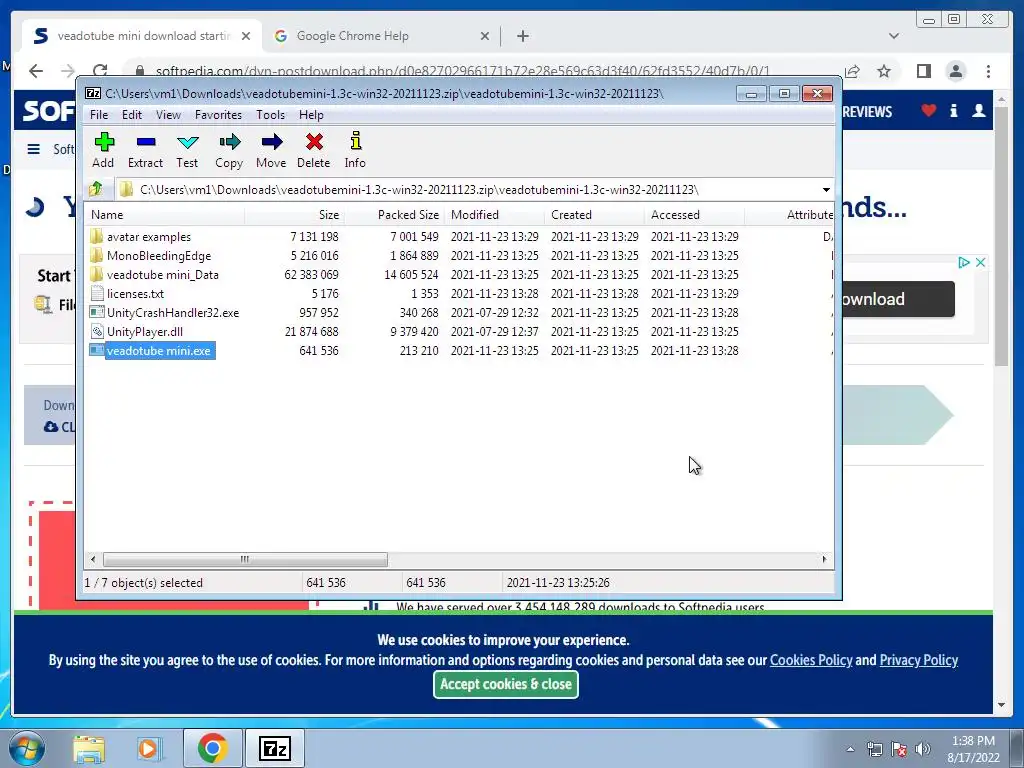Click the UnityPlayer.dll file icon

97,331
